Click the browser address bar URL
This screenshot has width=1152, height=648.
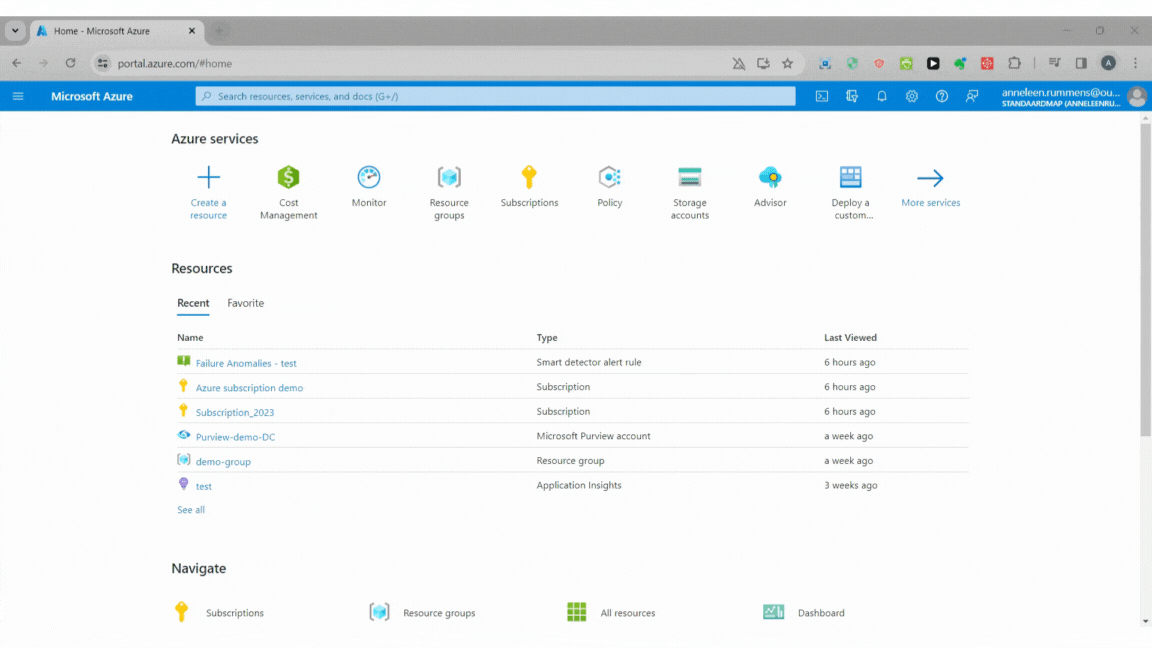[x=175, y=63]
